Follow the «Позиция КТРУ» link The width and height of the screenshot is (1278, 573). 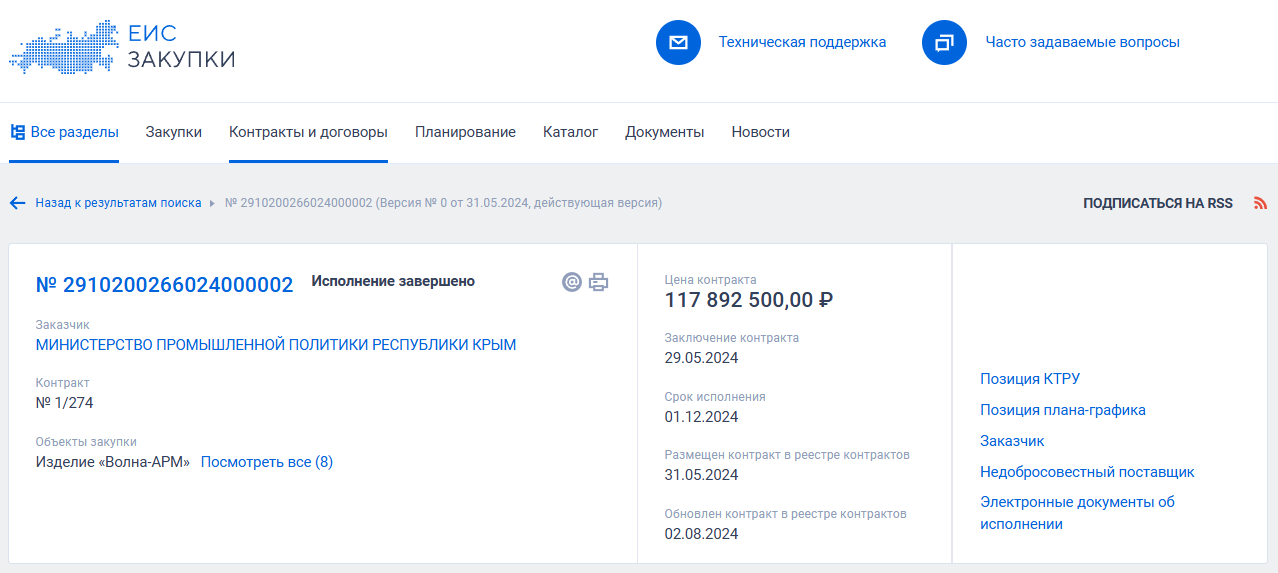click(x=1030, y=379)
